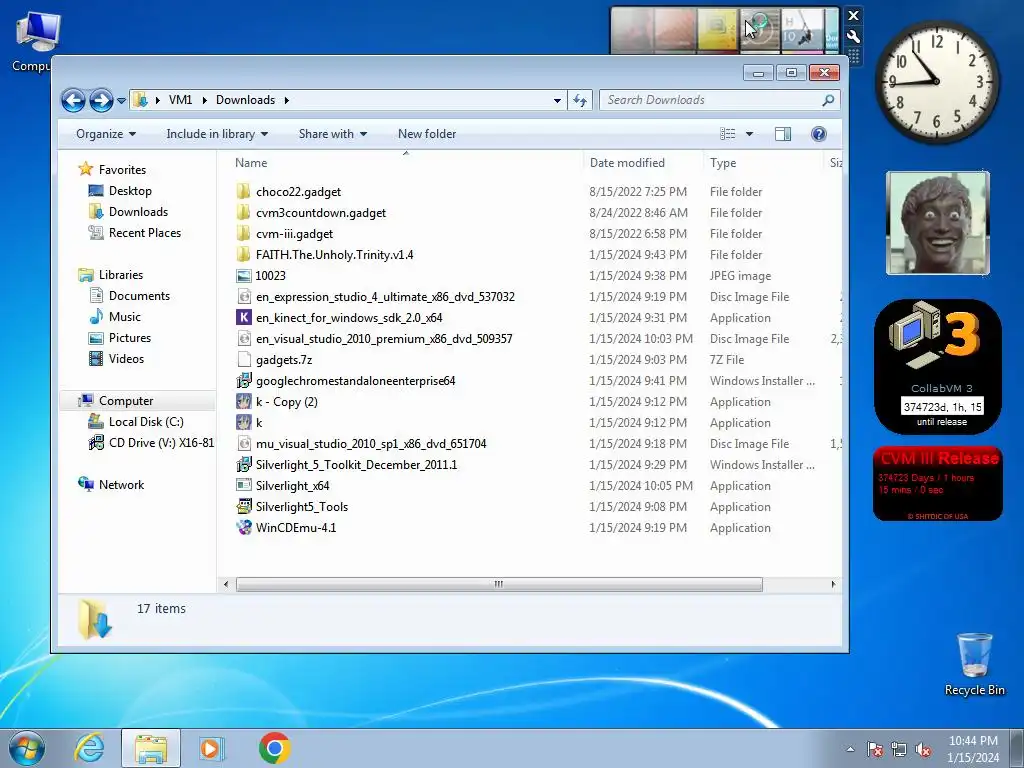Launch Internet Explorer from taskbar
The height and width of the screenshot is (768, 1024).
click(x=89, y=748)
